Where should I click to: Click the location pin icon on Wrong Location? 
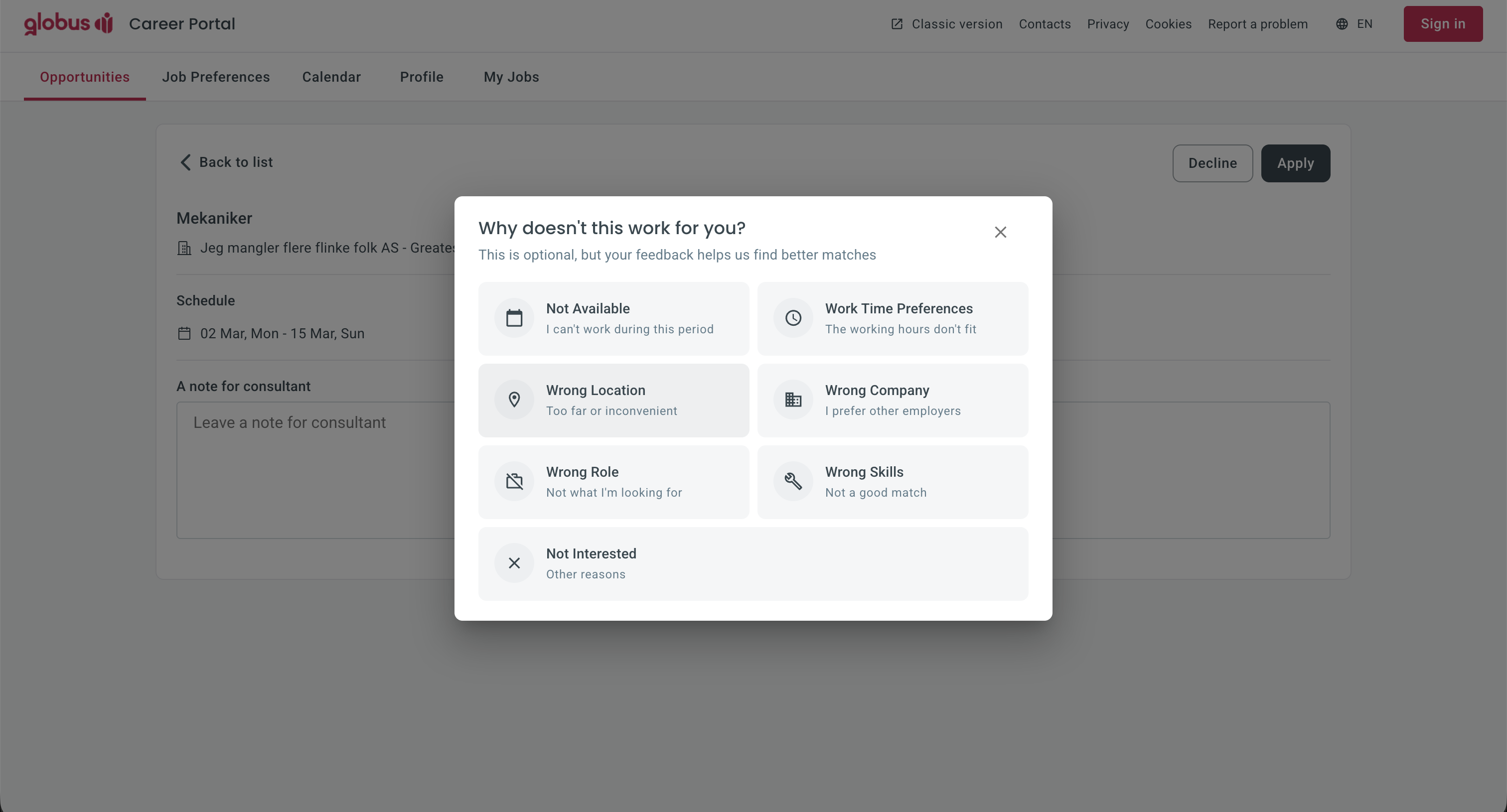point(514,400)
